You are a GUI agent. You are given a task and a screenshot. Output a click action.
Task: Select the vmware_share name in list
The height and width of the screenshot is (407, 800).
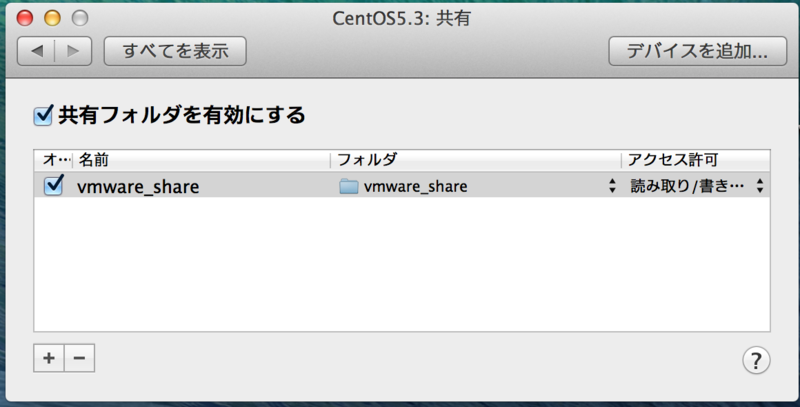pos(138,187)
